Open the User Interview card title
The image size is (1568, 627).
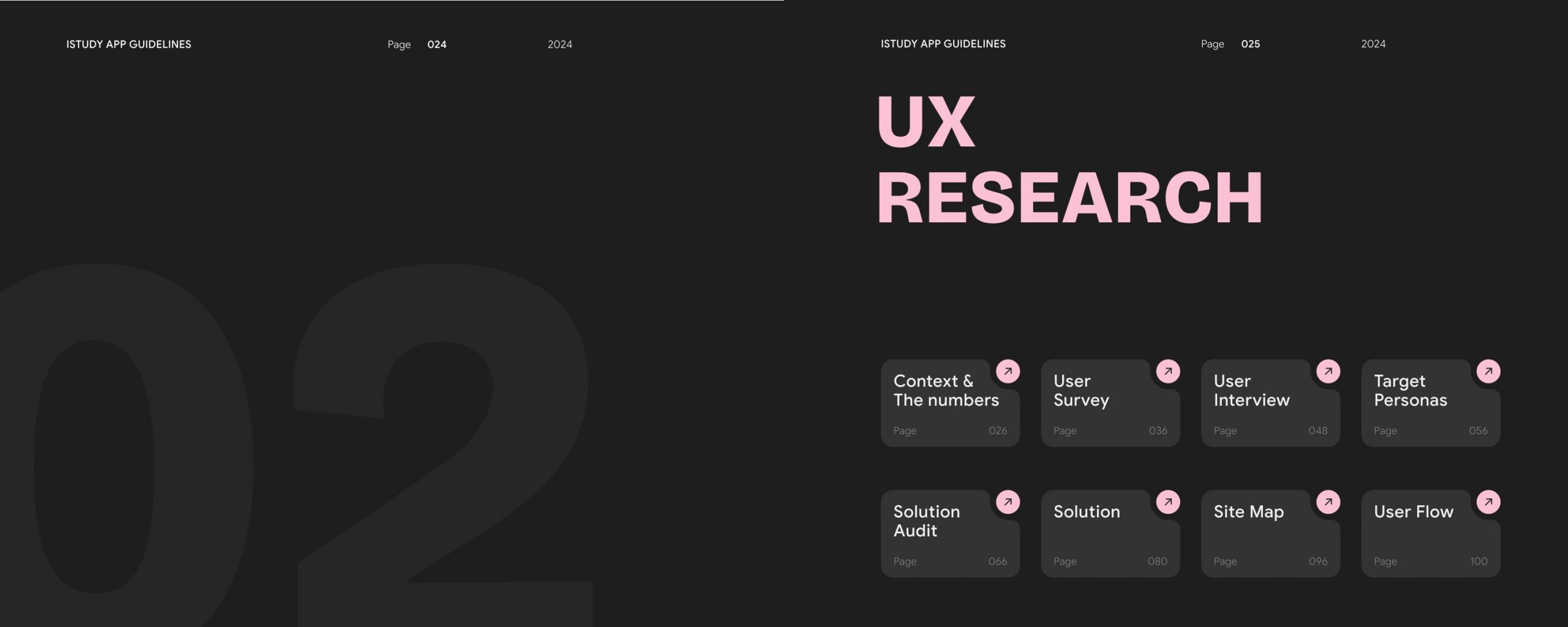(x=1251, y=391)
